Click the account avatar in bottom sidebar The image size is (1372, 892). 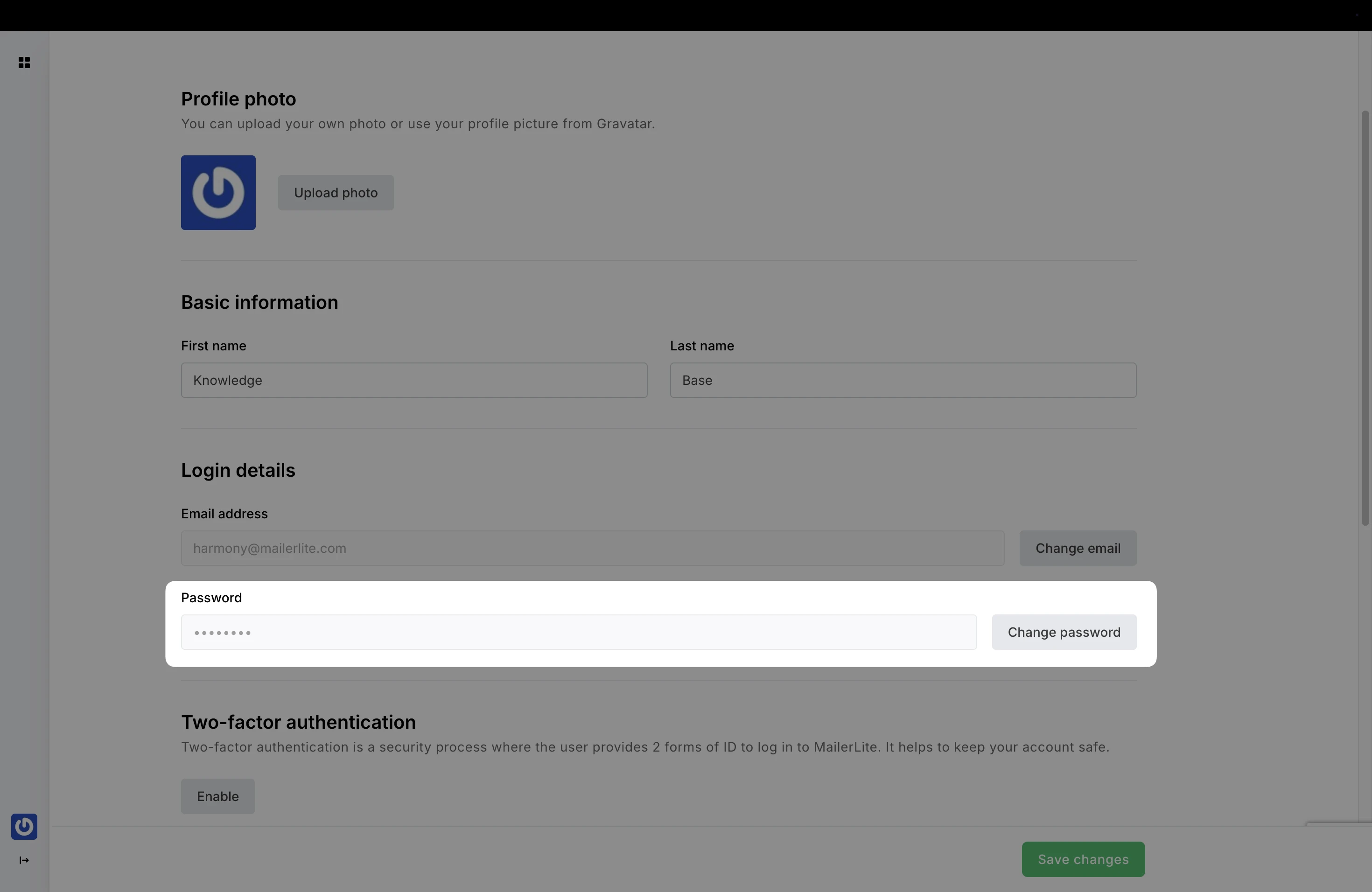24,826
